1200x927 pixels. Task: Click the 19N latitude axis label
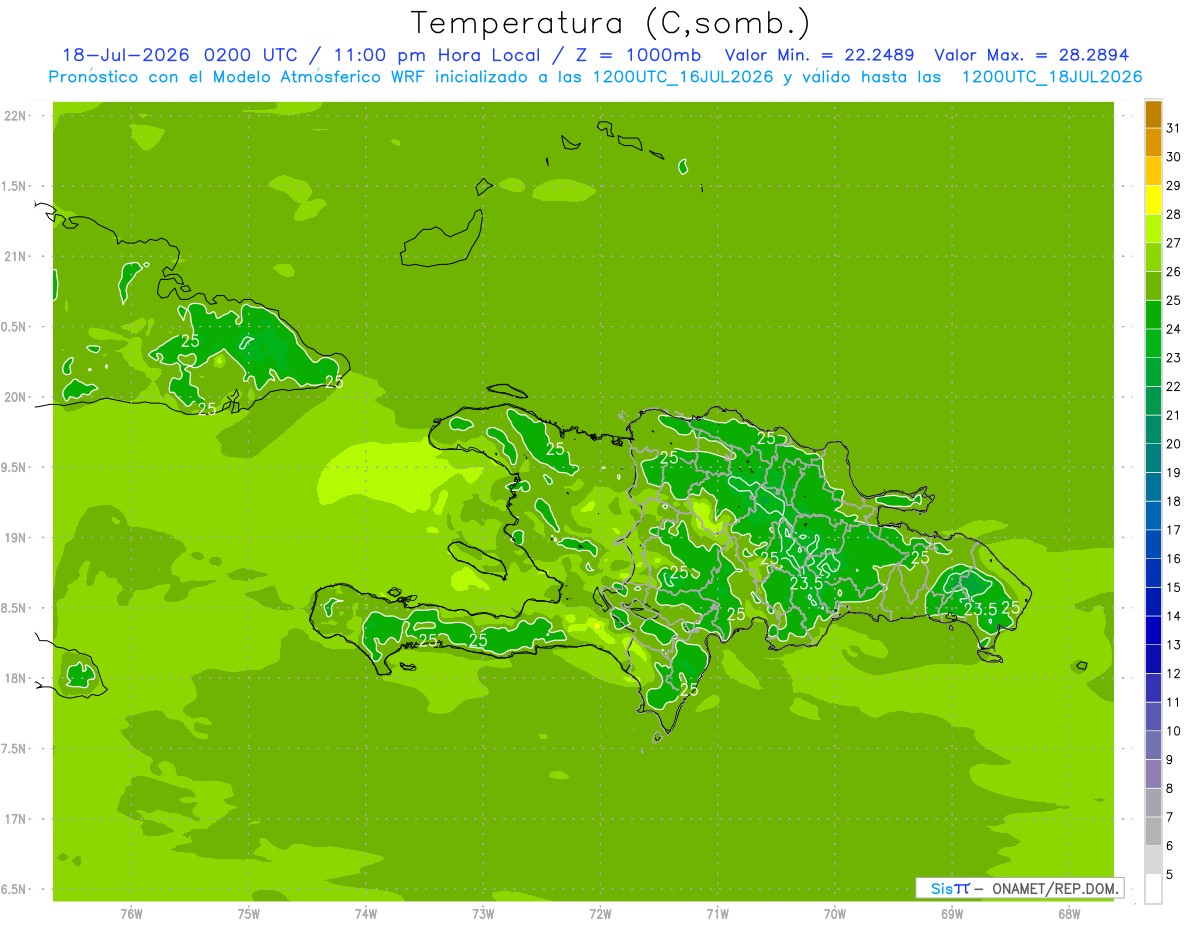17,538
